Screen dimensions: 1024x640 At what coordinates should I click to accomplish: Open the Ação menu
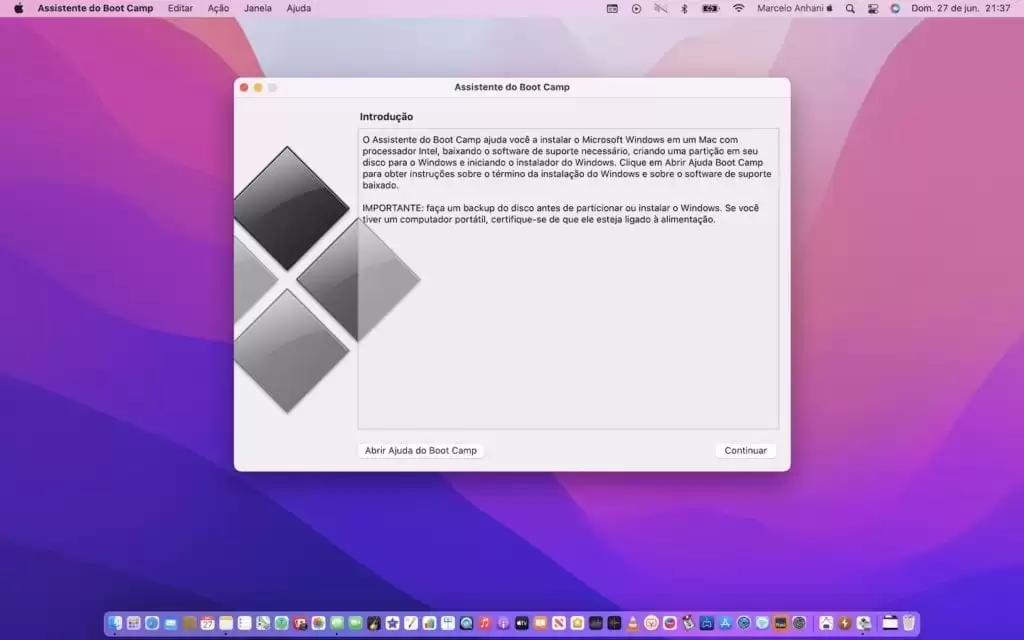tap(218, 8)
